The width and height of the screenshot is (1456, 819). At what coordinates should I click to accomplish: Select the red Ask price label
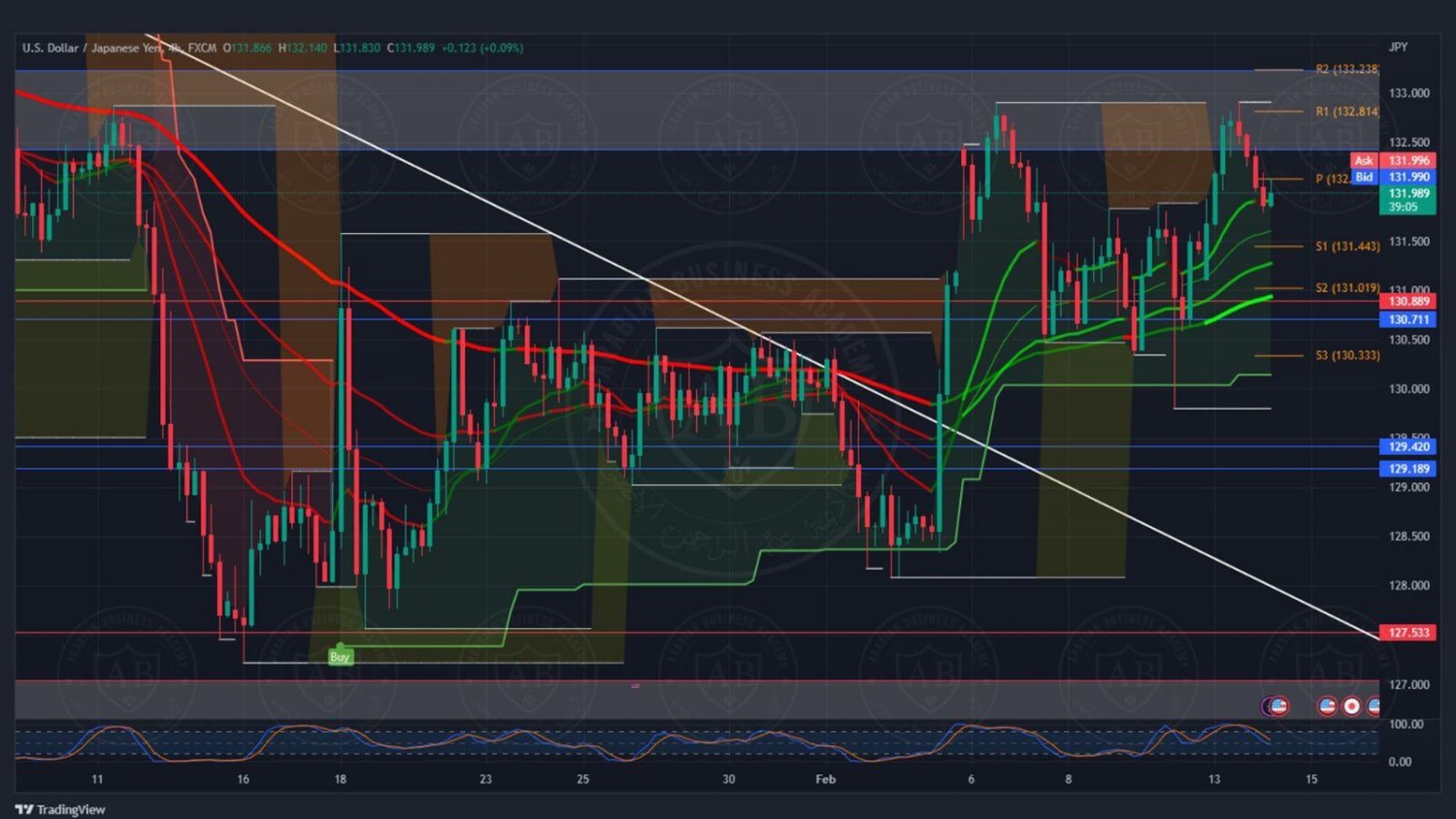pyautogui.click(x=1364, y=161)
